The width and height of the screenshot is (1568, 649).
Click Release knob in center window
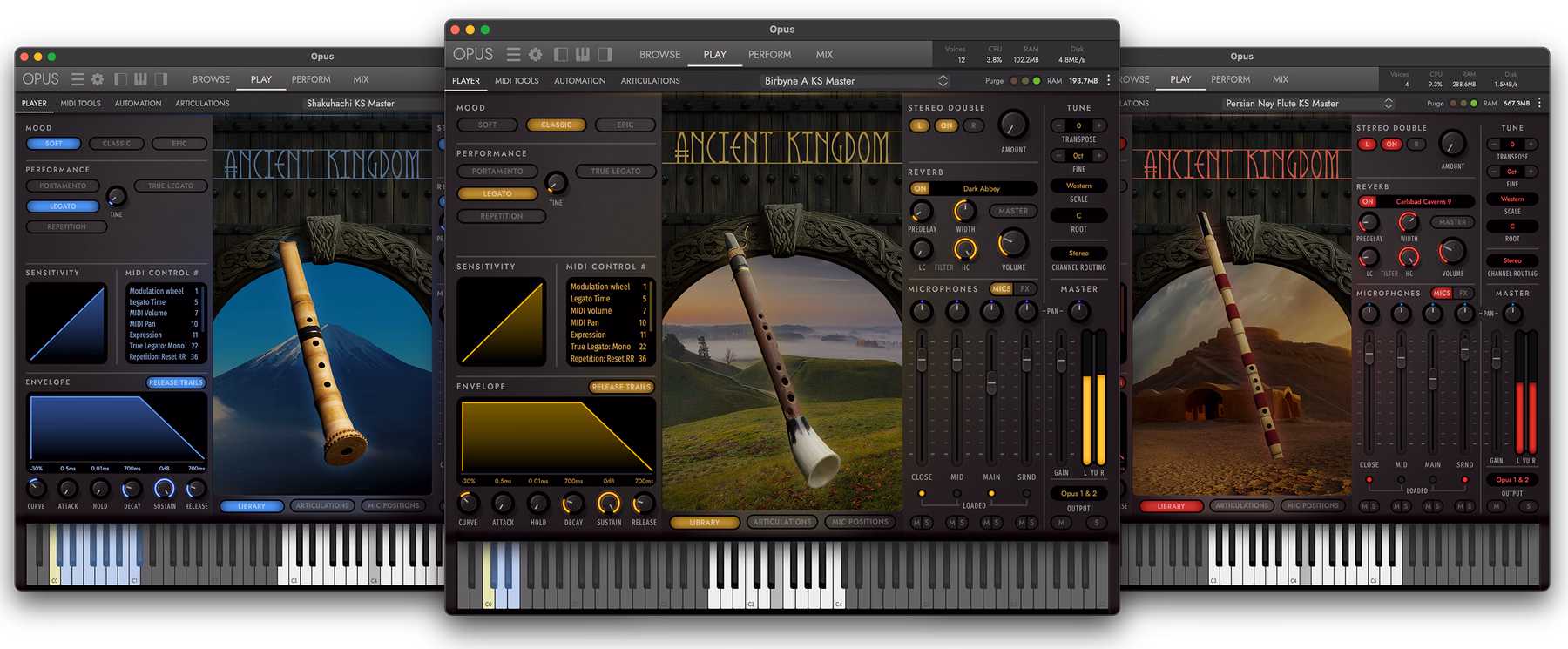(x=643, y=503)
